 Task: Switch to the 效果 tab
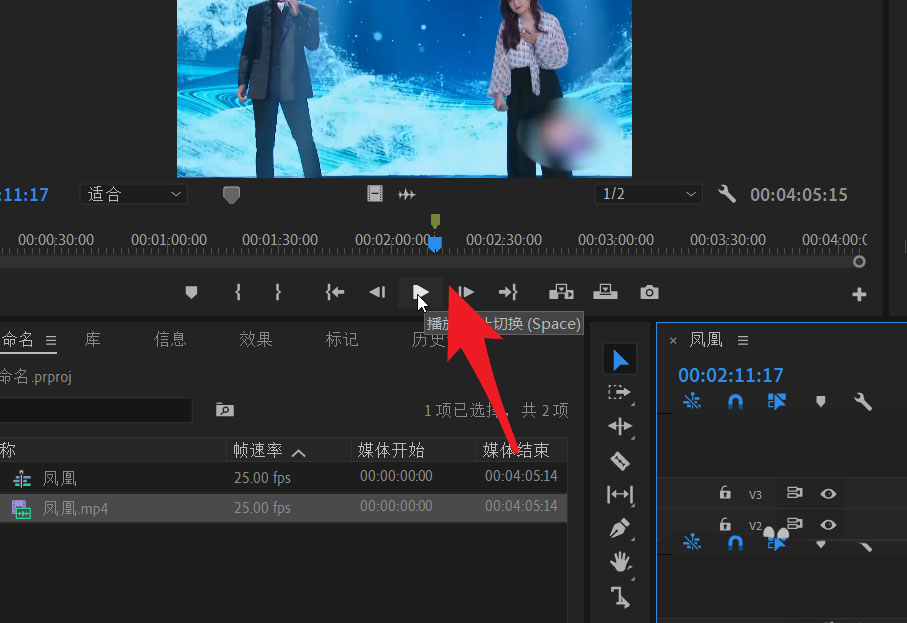click(x=255, y=339)
